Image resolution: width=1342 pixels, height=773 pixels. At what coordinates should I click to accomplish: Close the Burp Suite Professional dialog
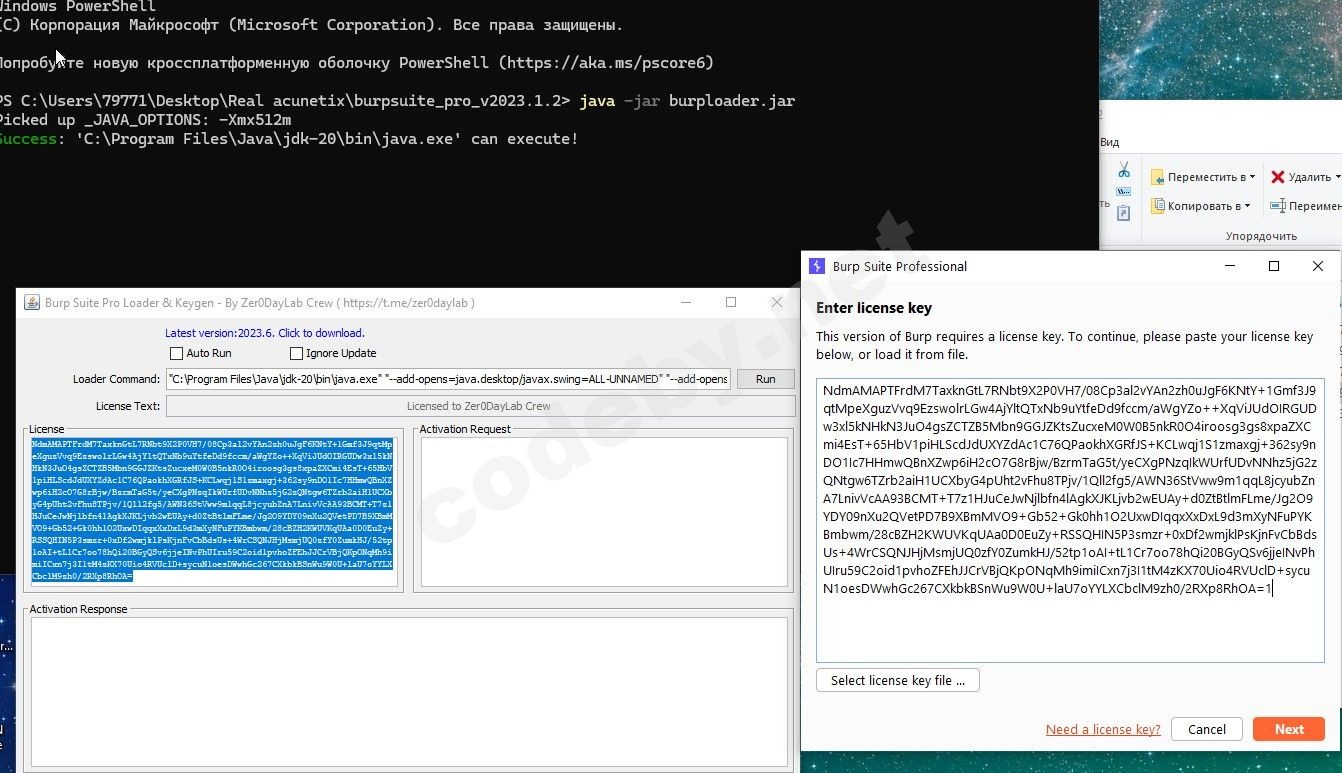[1318, 266]
